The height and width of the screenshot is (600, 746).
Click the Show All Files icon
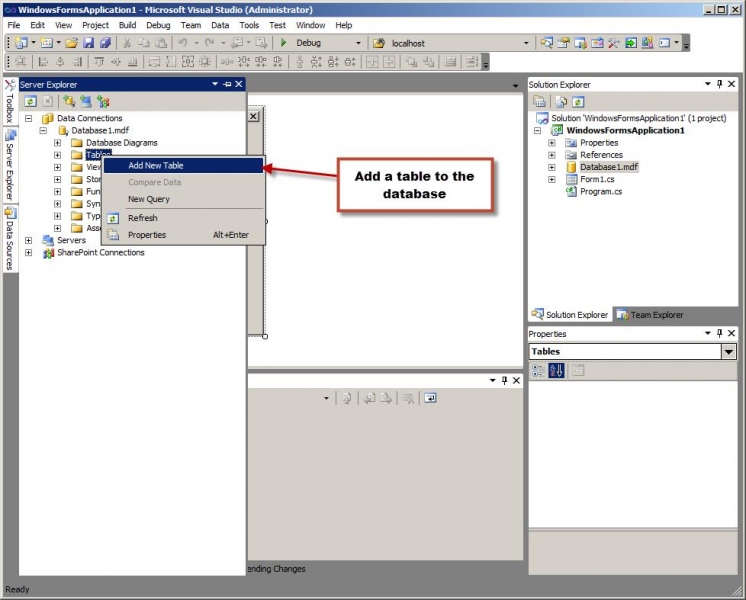[561, 101]
